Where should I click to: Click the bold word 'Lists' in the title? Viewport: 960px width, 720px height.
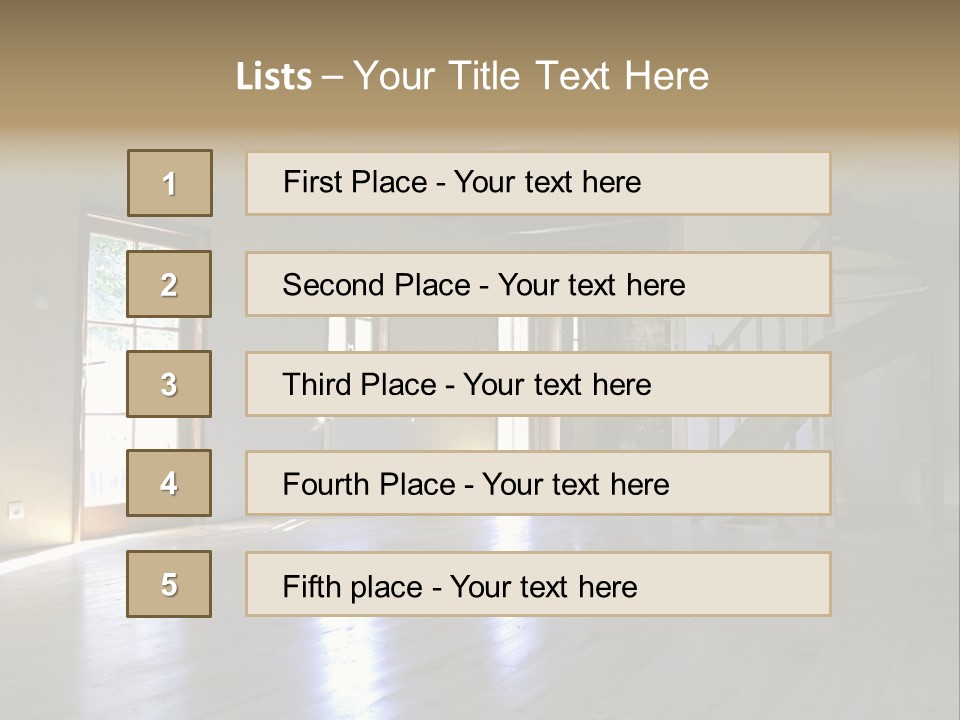click(274, 77)
